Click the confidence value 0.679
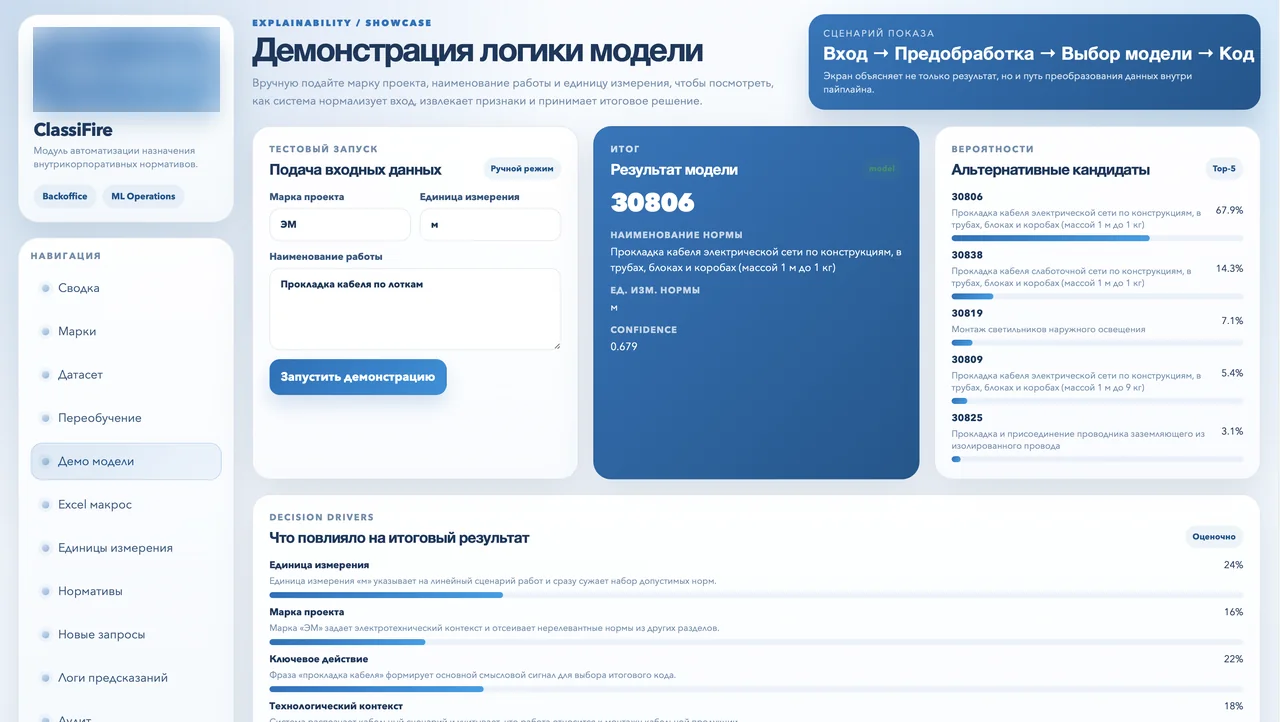The height and width of the screenshot is (722, 1280). click(x=624, y=347)
